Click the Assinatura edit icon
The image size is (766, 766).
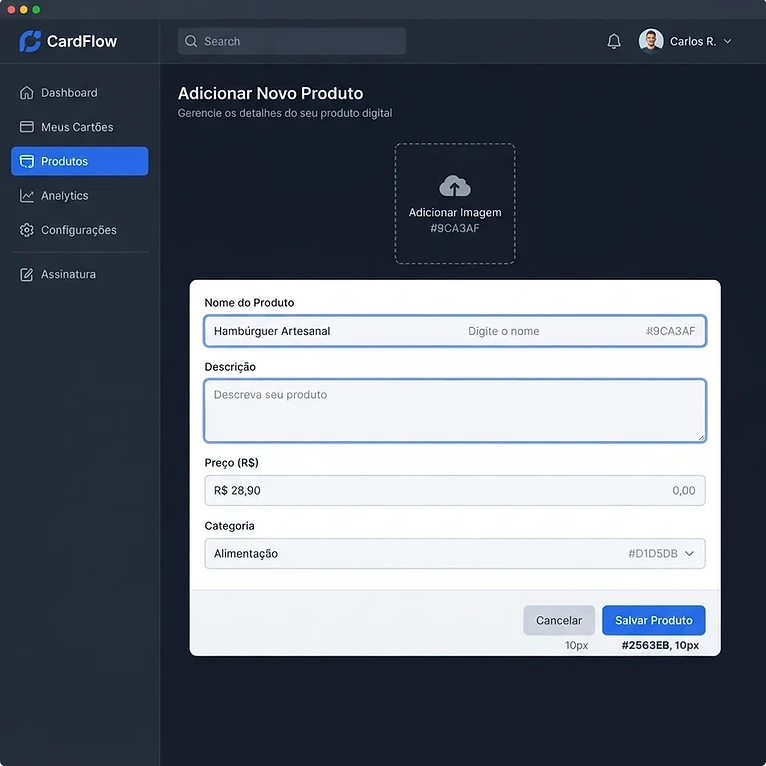pyautogui.click(x=26, y=274)
